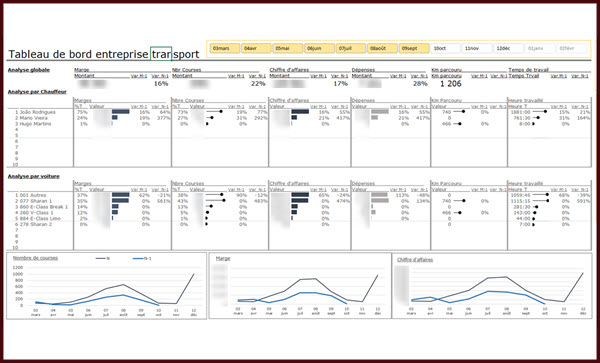Select vehicle row '077 Sharan 1'
Screen dimensions: 600x363
(36, 201)
